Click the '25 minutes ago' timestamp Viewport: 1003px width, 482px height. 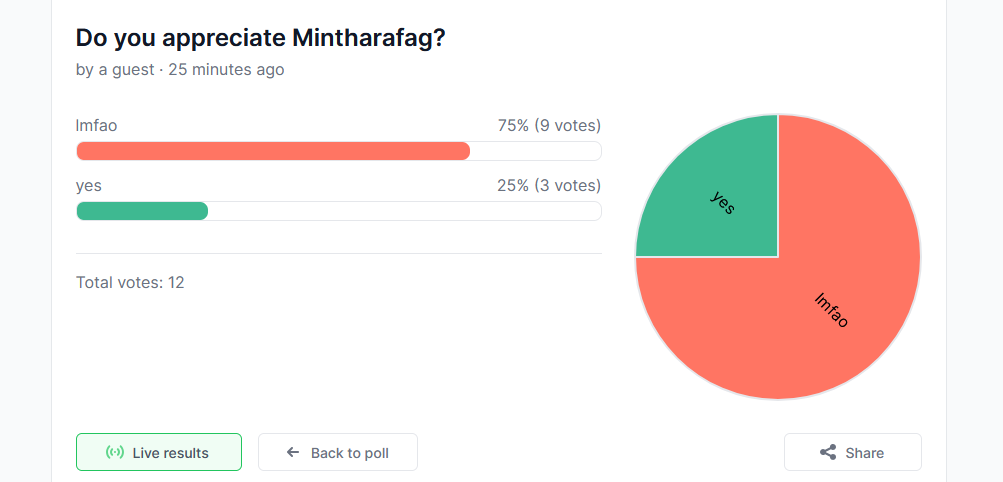[x=226, y=69]
